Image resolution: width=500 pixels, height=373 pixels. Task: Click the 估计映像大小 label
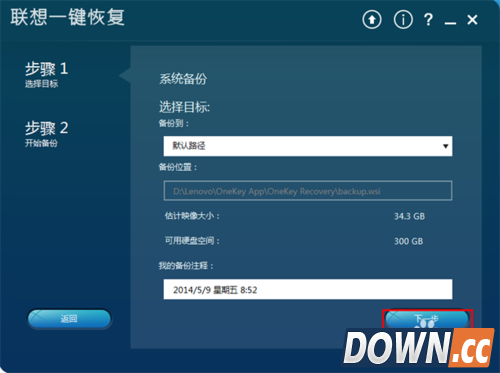192,216
